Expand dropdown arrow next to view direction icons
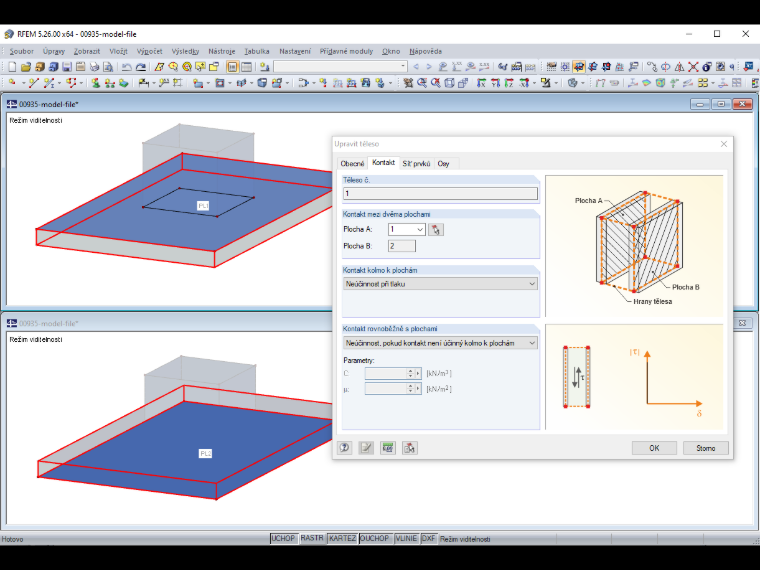Image resolution: width=760 pixels, height=570 pixels. [x=534, y=83]
